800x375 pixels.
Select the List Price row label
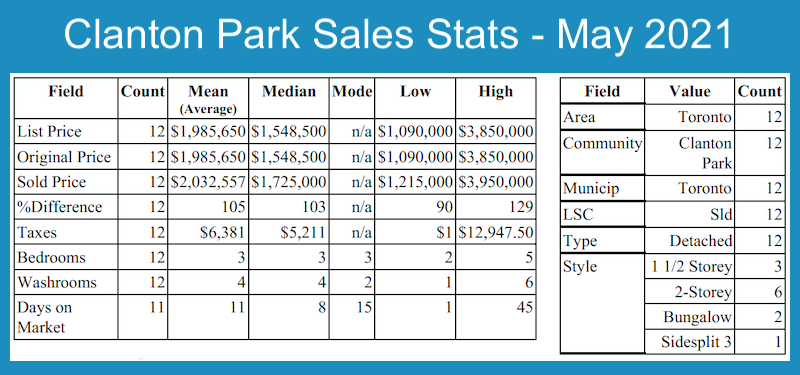click(x=49, y=132)
